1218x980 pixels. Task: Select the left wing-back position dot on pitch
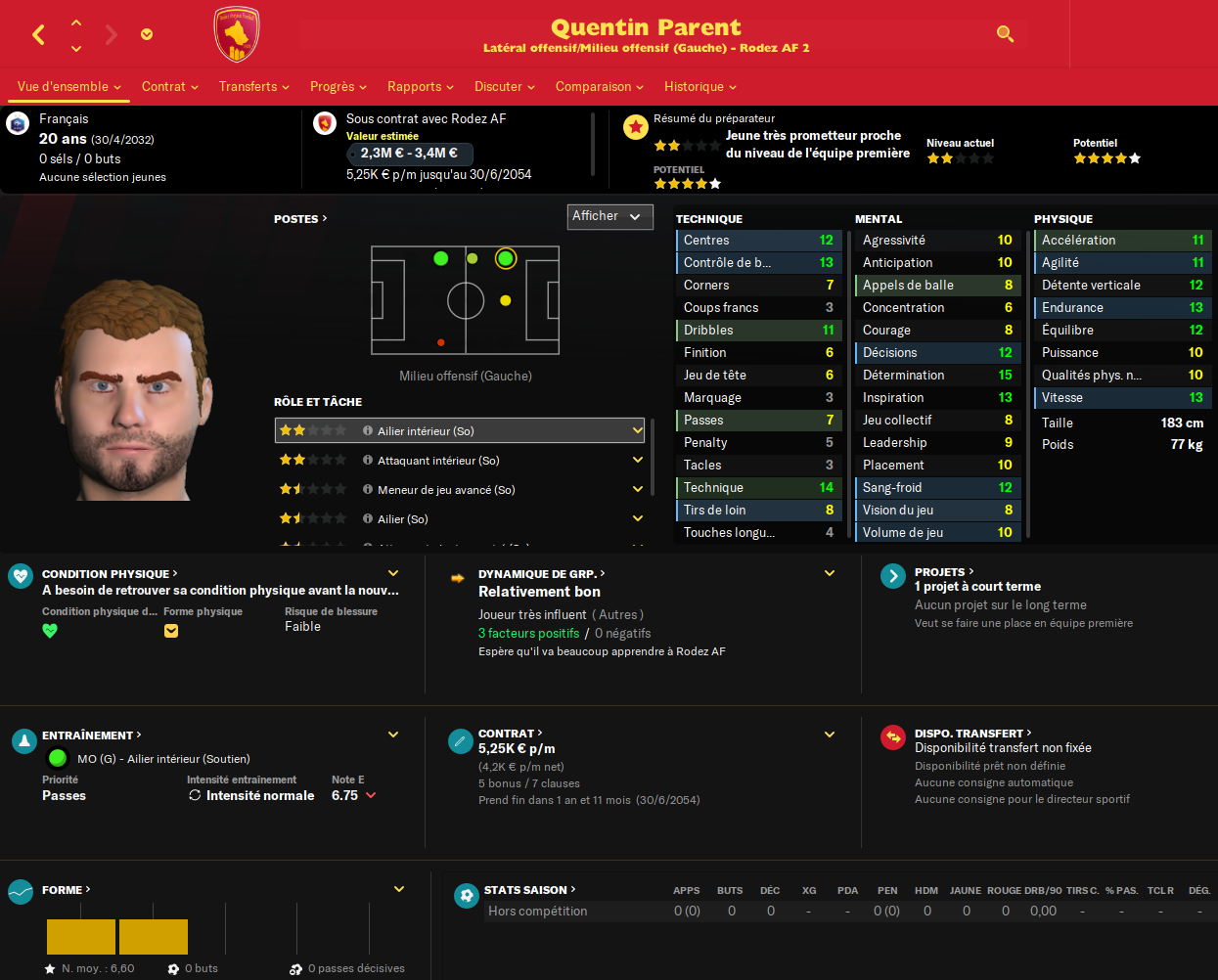click(440, 258)
